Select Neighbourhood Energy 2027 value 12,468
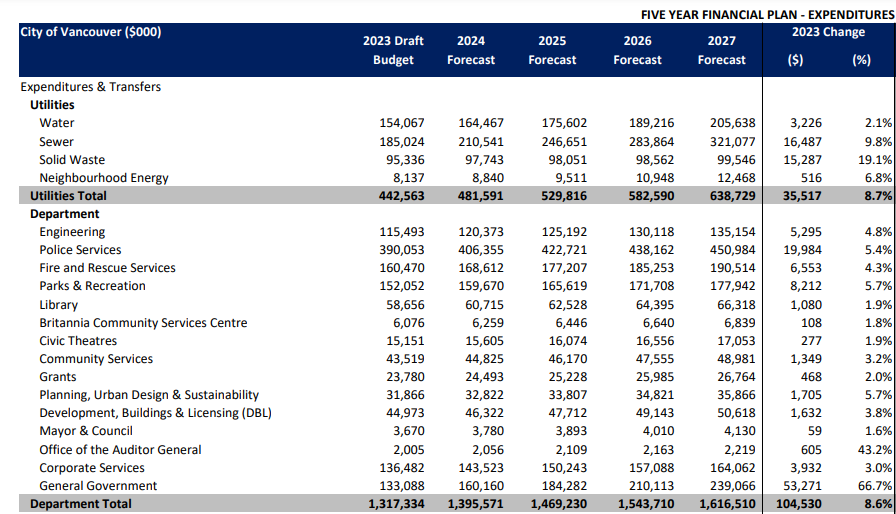This screenshot has height=514, width=896. tap(736, 178)
